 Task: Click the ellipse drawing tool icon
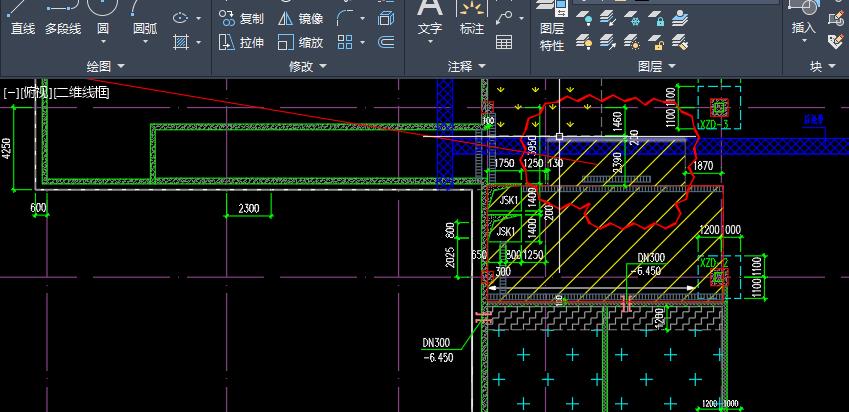[180, 18]
